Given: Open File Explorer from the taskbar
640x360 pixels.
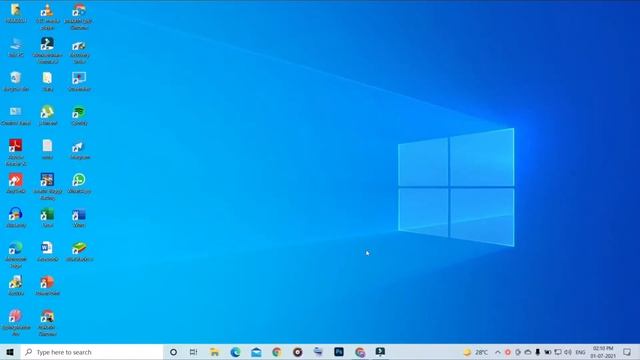Looking at the screenshot, I should [x=215, y=352].
